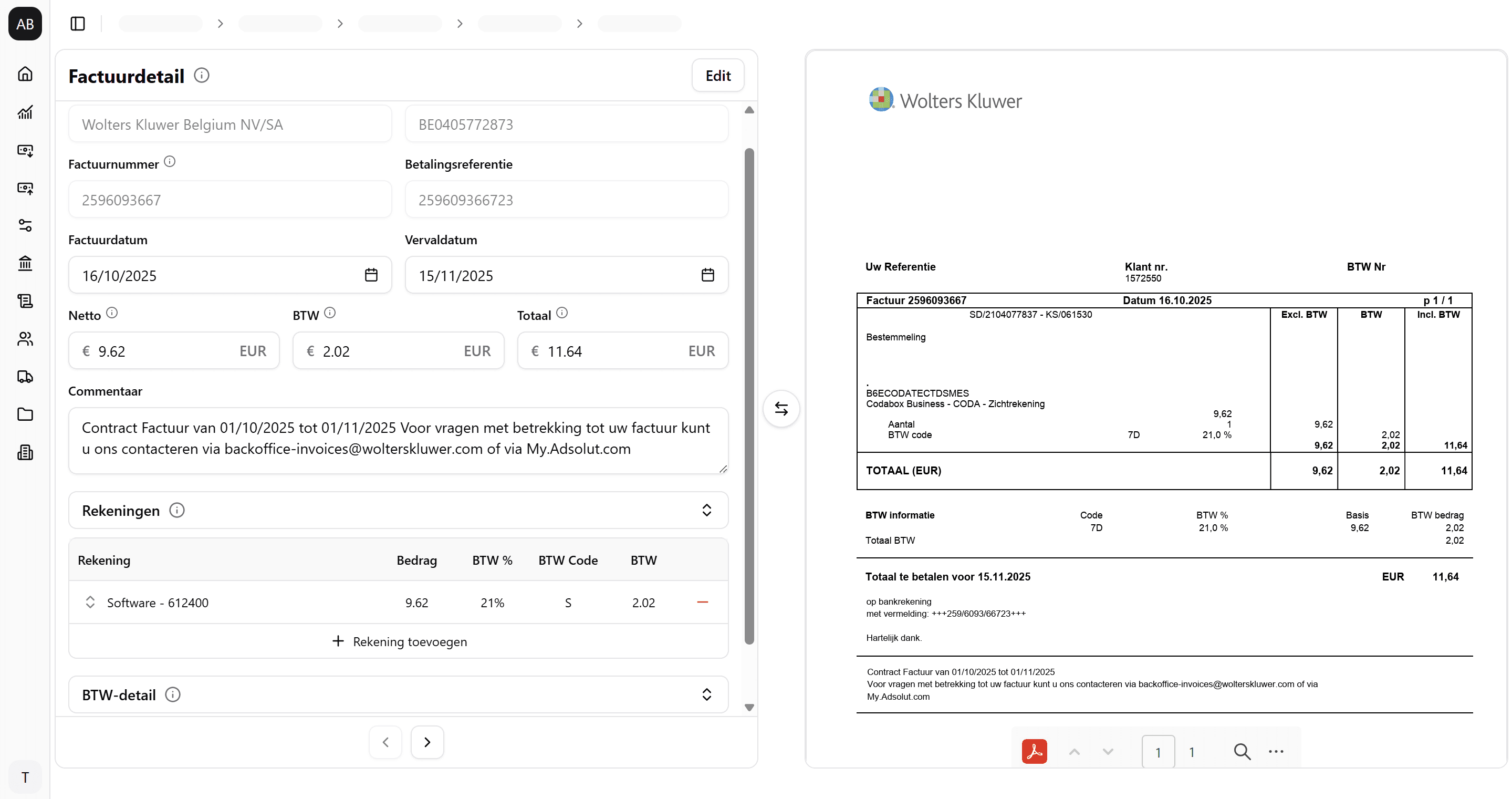Screen dimensions: 1512x799
Task: Expand the BTW-detail section chevron
Action: coord(707,694)
